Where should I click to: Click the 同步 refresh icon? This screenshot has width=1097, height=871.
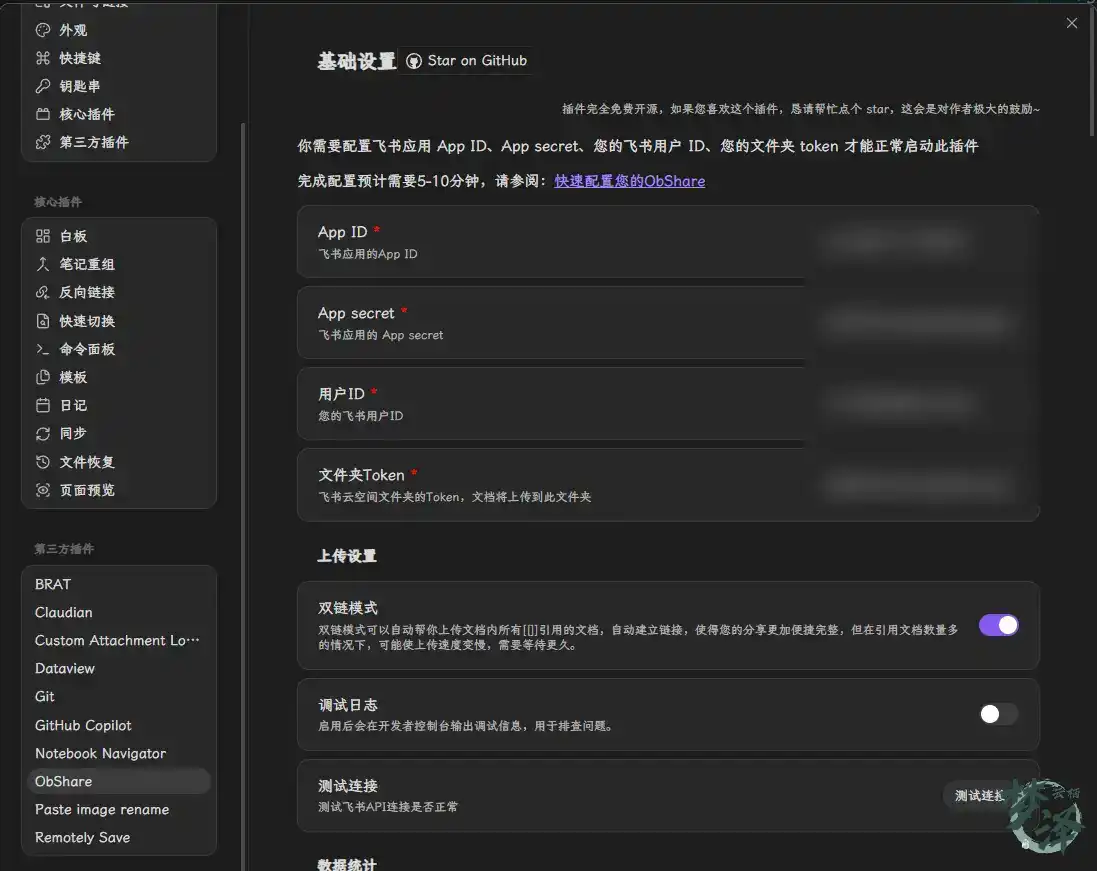(43, 434)
